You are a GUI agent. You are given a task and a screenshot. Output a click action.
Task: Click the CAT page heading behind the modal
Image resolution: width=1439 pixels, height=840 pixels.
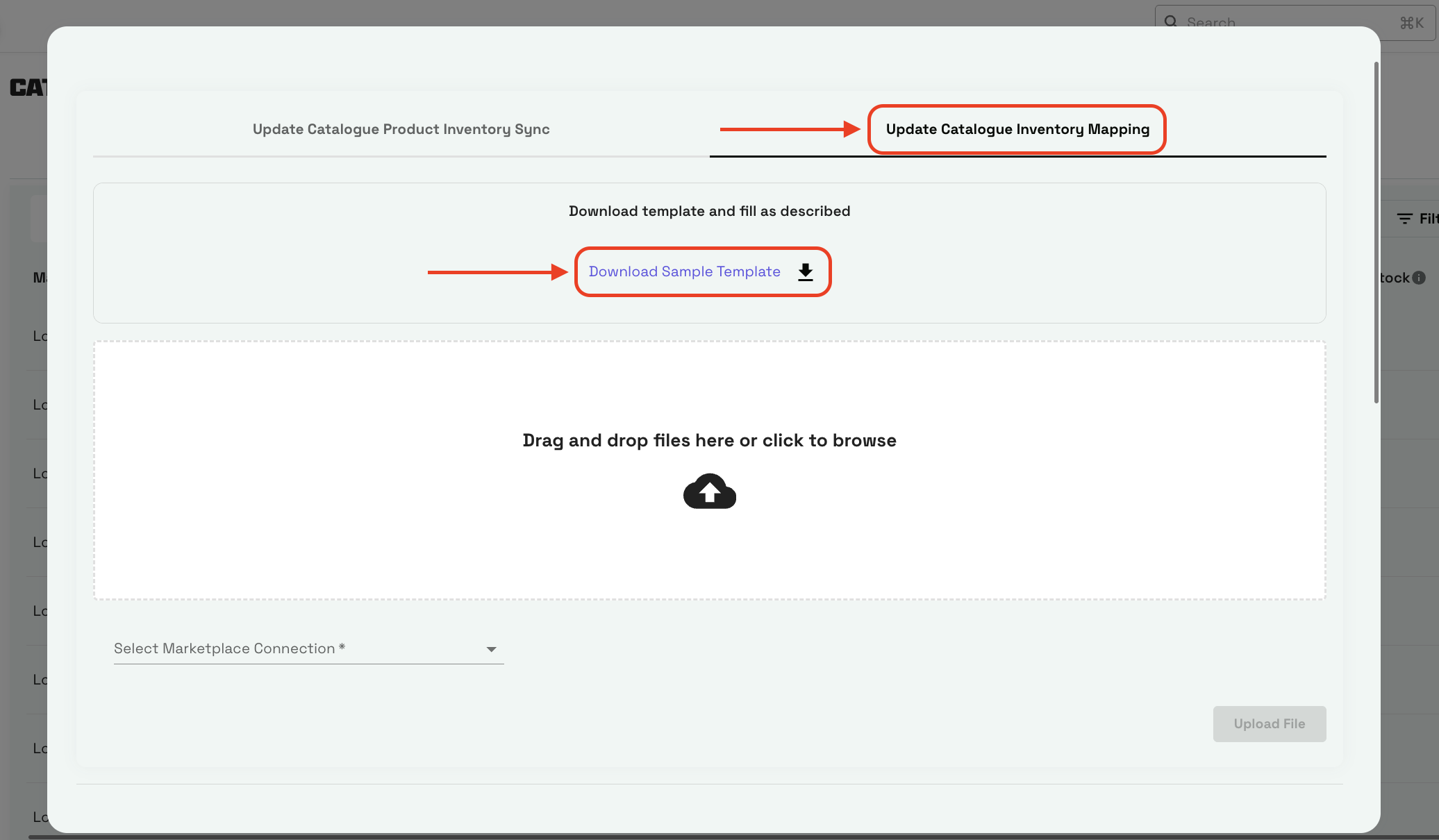28,87
